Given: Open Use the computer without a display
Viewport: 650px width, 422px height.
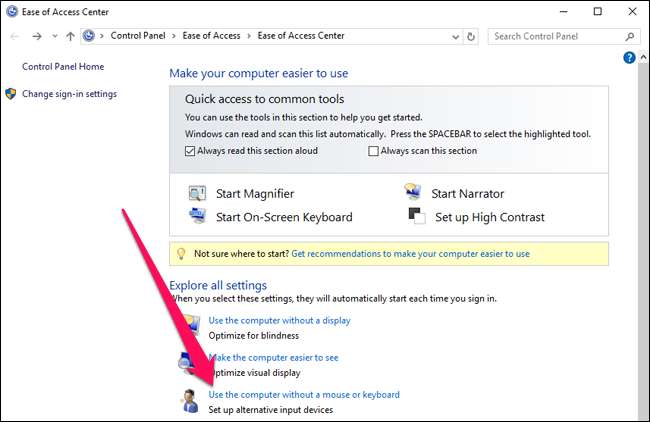Looking at the screenshot, I should point(279,320).
